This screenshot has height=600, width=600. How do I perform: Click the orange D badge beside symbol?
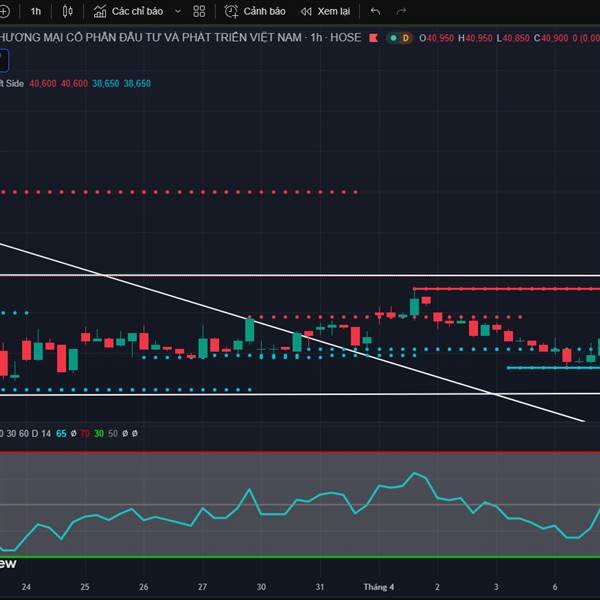(x=406, y=38)
